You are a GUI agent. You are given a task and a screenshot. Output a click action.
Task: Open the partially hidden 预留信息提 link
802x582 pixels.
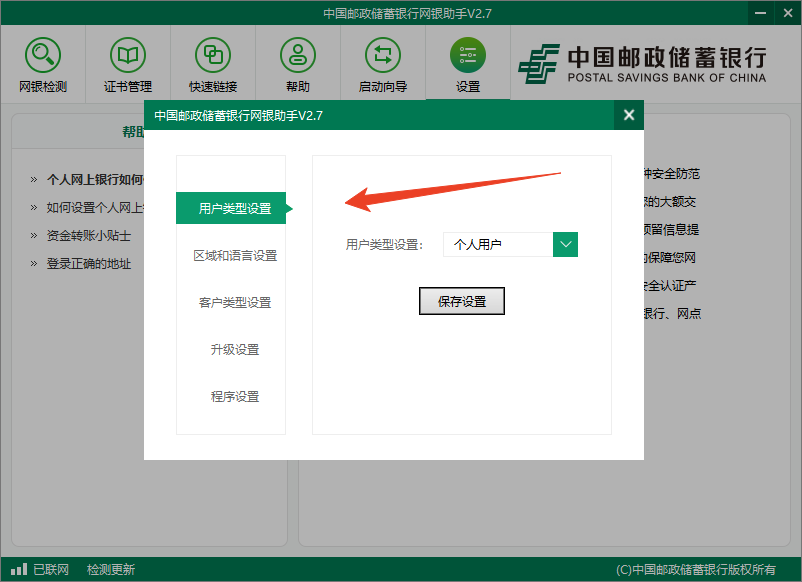(672, 230)
